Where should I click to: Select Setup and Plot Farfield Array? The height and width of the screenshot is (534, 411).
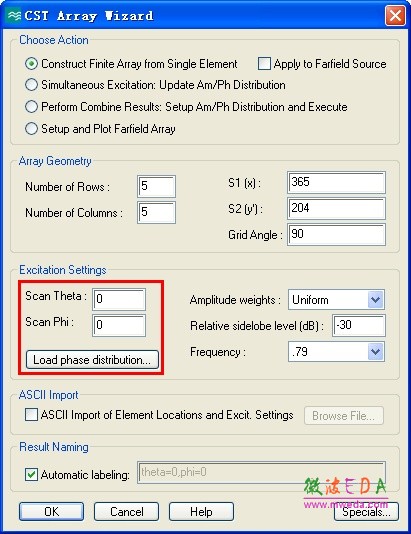coord(31,129)
